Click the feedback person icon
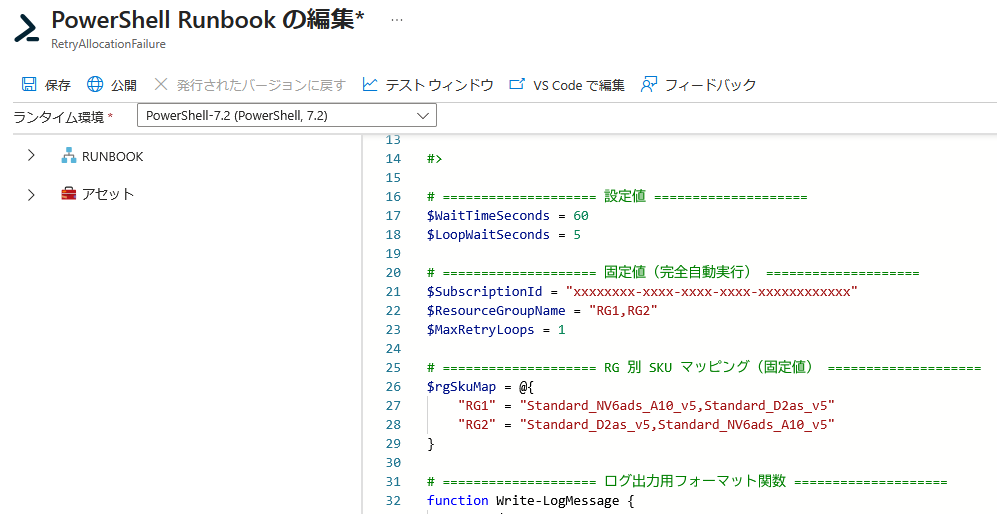The width and height of the screenshot is (997, 514). click(649, 85)
